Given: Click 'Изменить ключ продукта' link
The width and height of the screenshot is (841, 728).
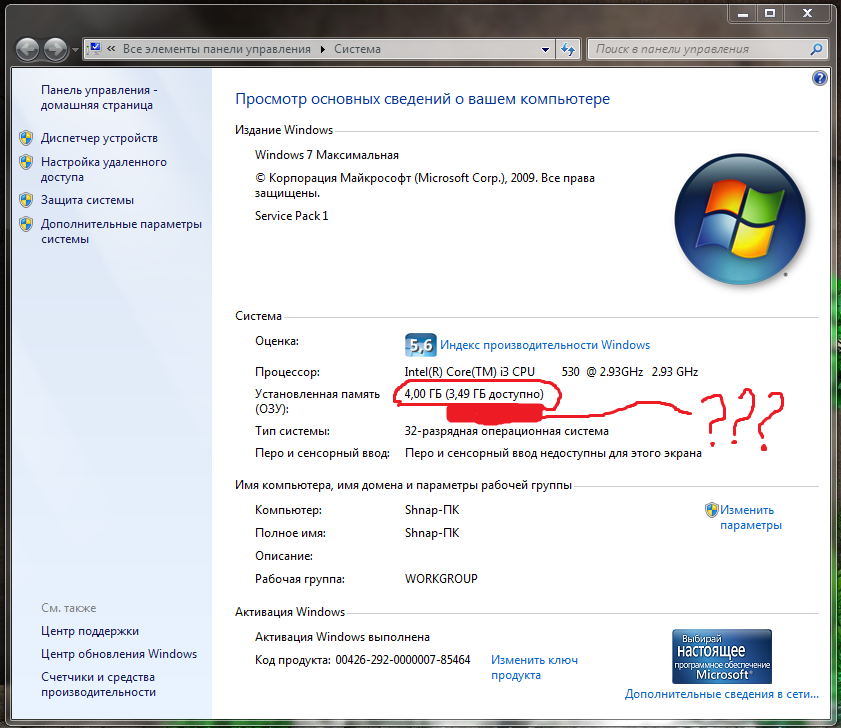Looking at the screenshot, I should click(534, 667).
